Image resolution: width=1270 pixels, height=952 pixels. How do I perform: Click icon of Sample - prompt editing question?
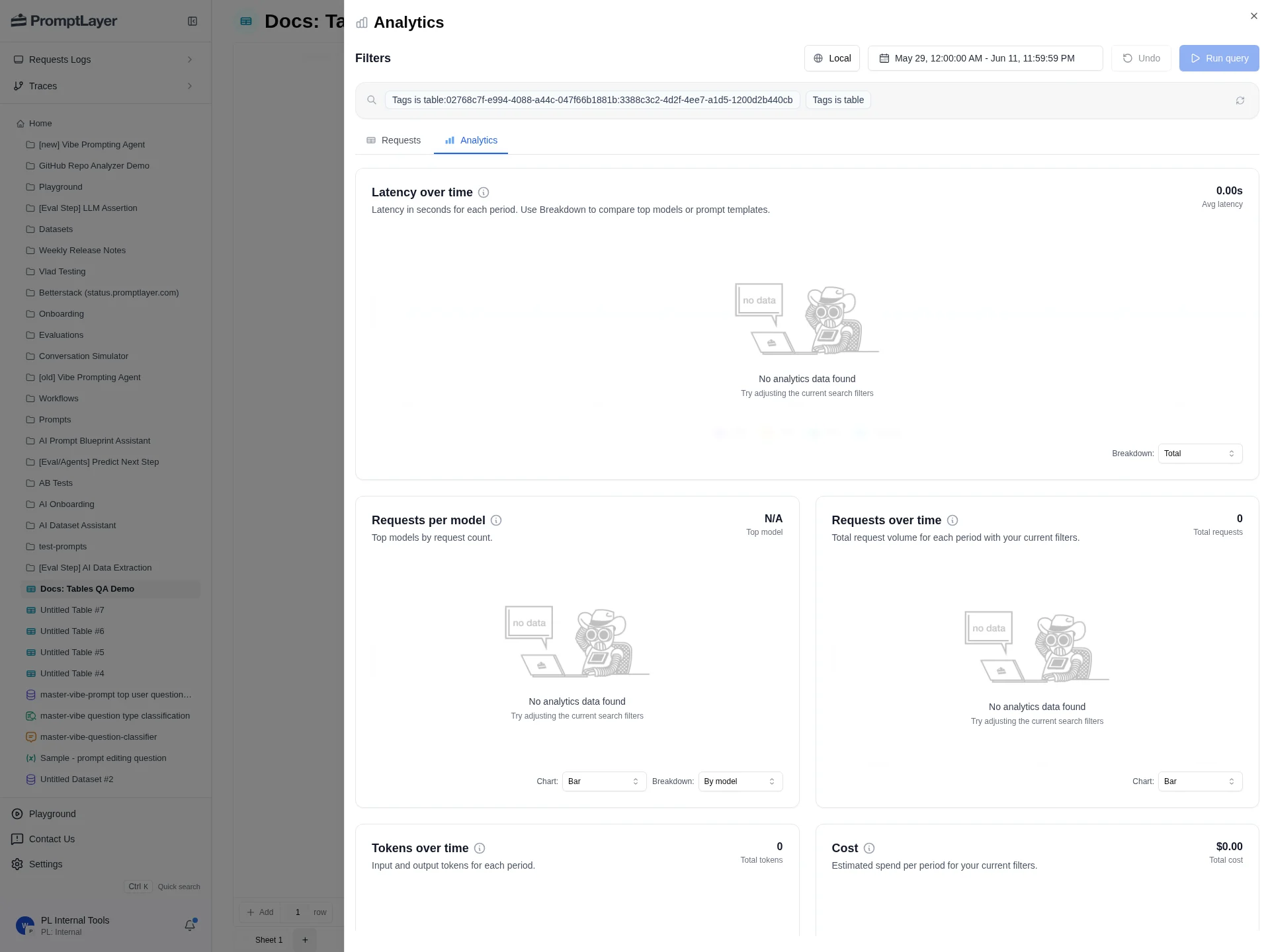click(30, 758)
